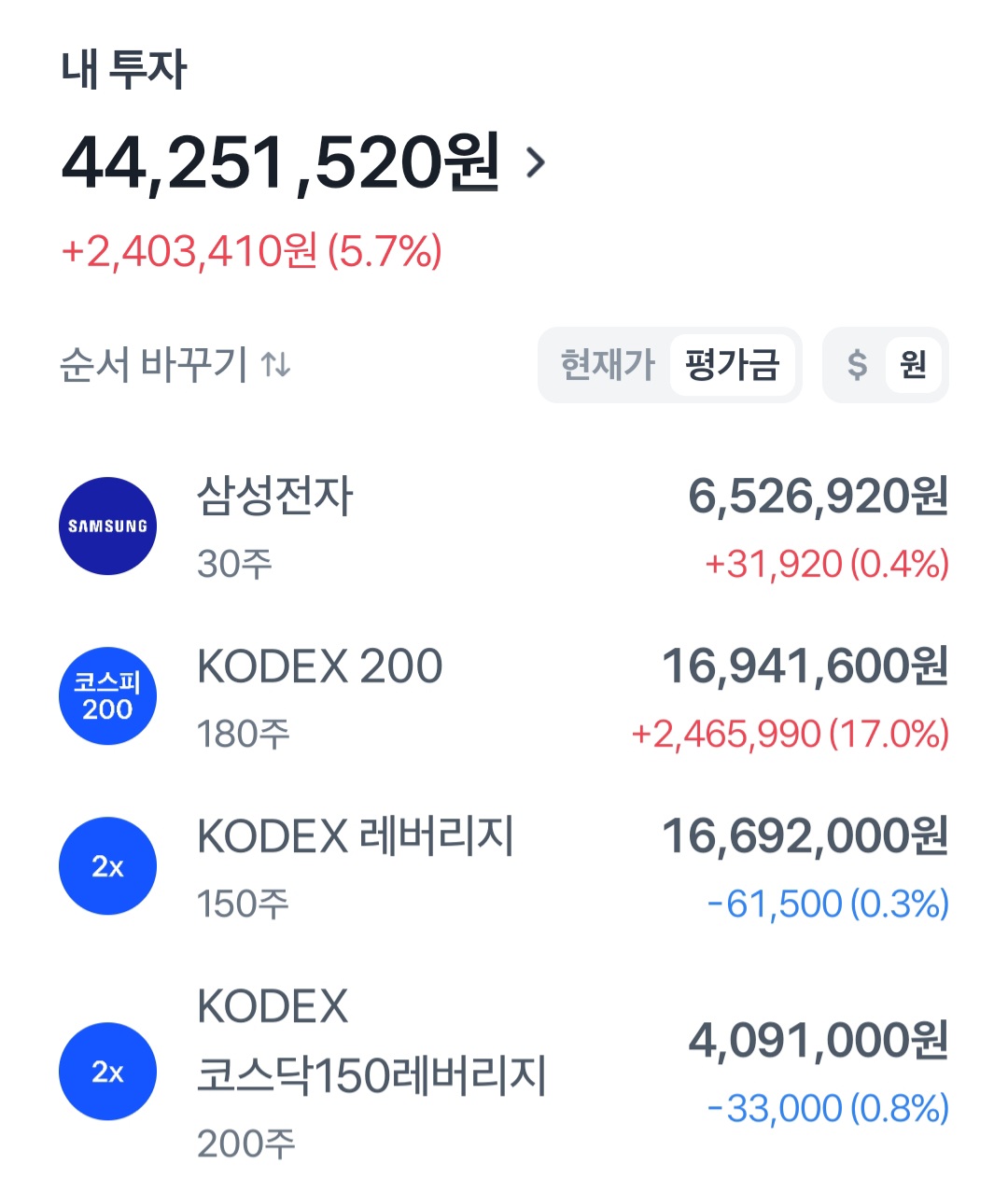The image size is (1008, 1192).
Task: Open total investment details chevron
Action: (x=535, y=162)
